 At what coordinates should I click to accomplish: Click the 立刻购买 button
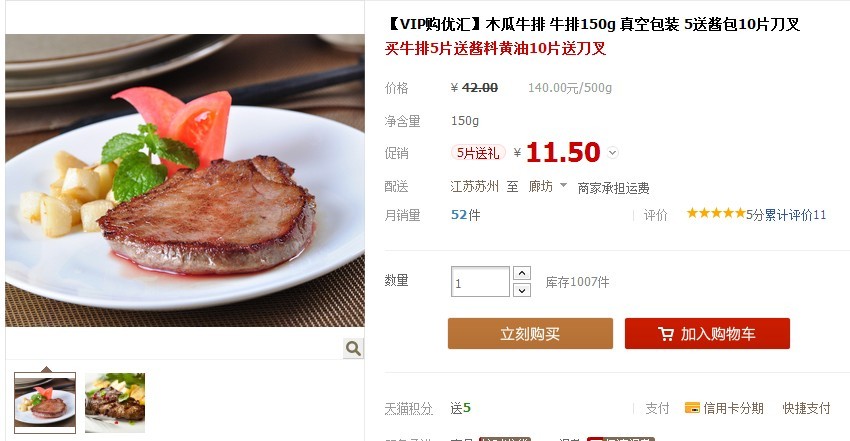pyautogui.click(x=530, y=333)
